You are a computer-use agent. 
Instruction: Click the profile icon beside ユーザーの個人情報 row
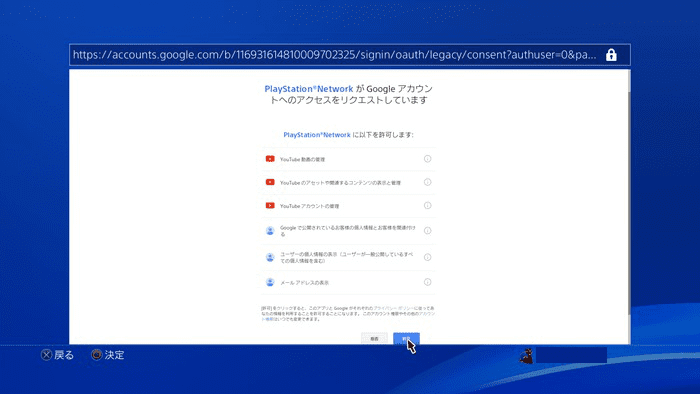270,257
